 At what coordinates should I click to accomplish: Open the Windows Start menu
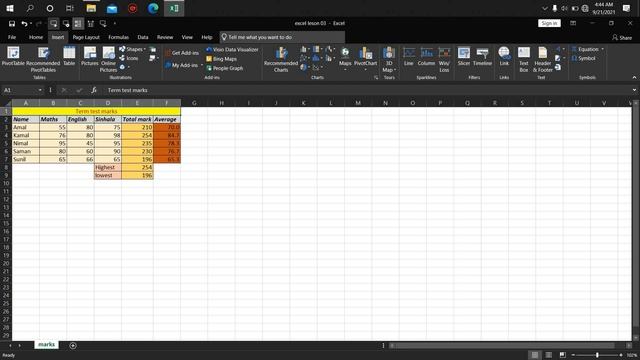[10, 8]
